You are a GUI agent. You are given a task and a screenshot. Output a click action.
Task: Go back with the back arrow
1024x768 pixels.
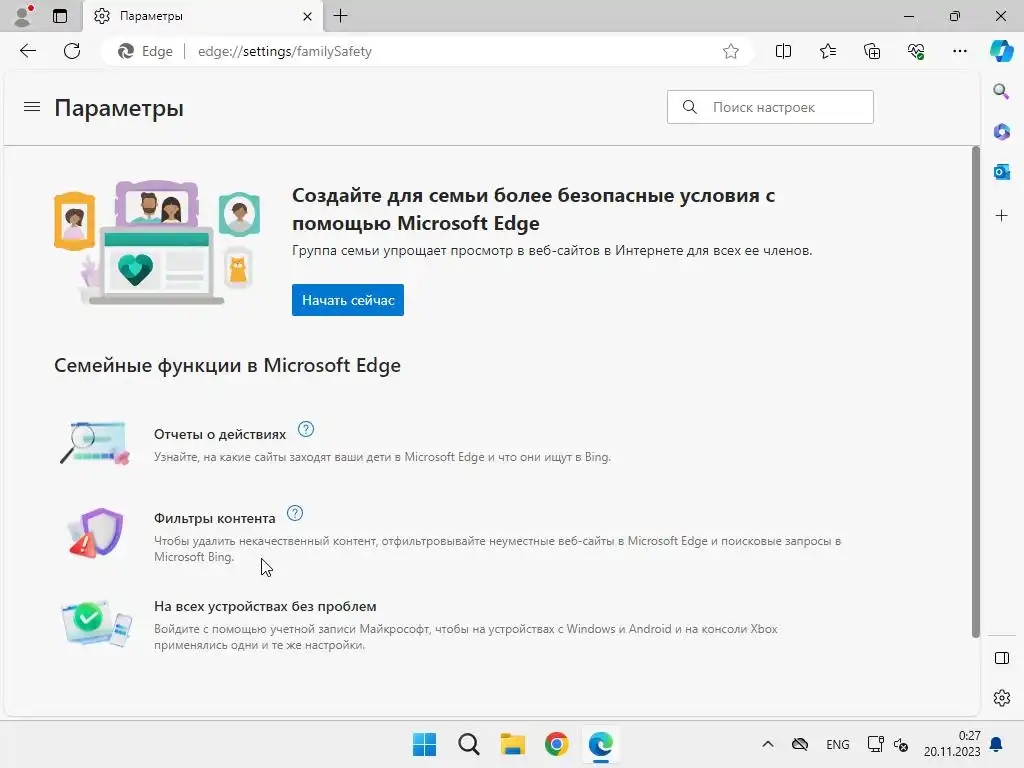[28, 51]
